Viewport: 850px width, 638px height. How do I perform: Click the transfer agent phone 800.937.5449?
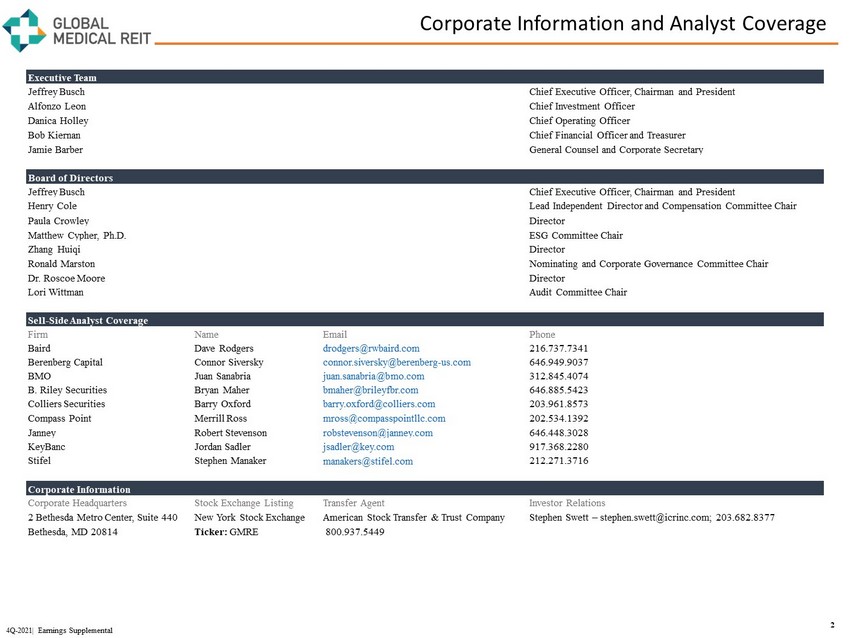356,532
